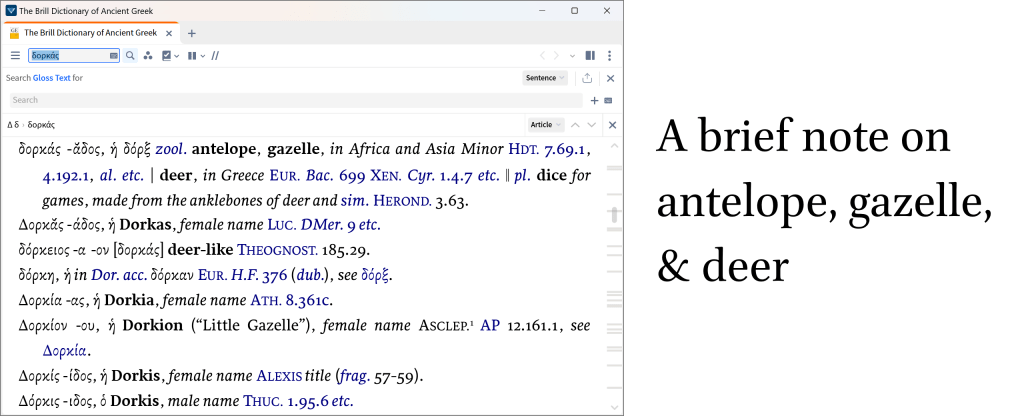This screenshot has width=1024, height=416.
Task: Click the three-dots visual filter icon
Action: tap(147, 55)
